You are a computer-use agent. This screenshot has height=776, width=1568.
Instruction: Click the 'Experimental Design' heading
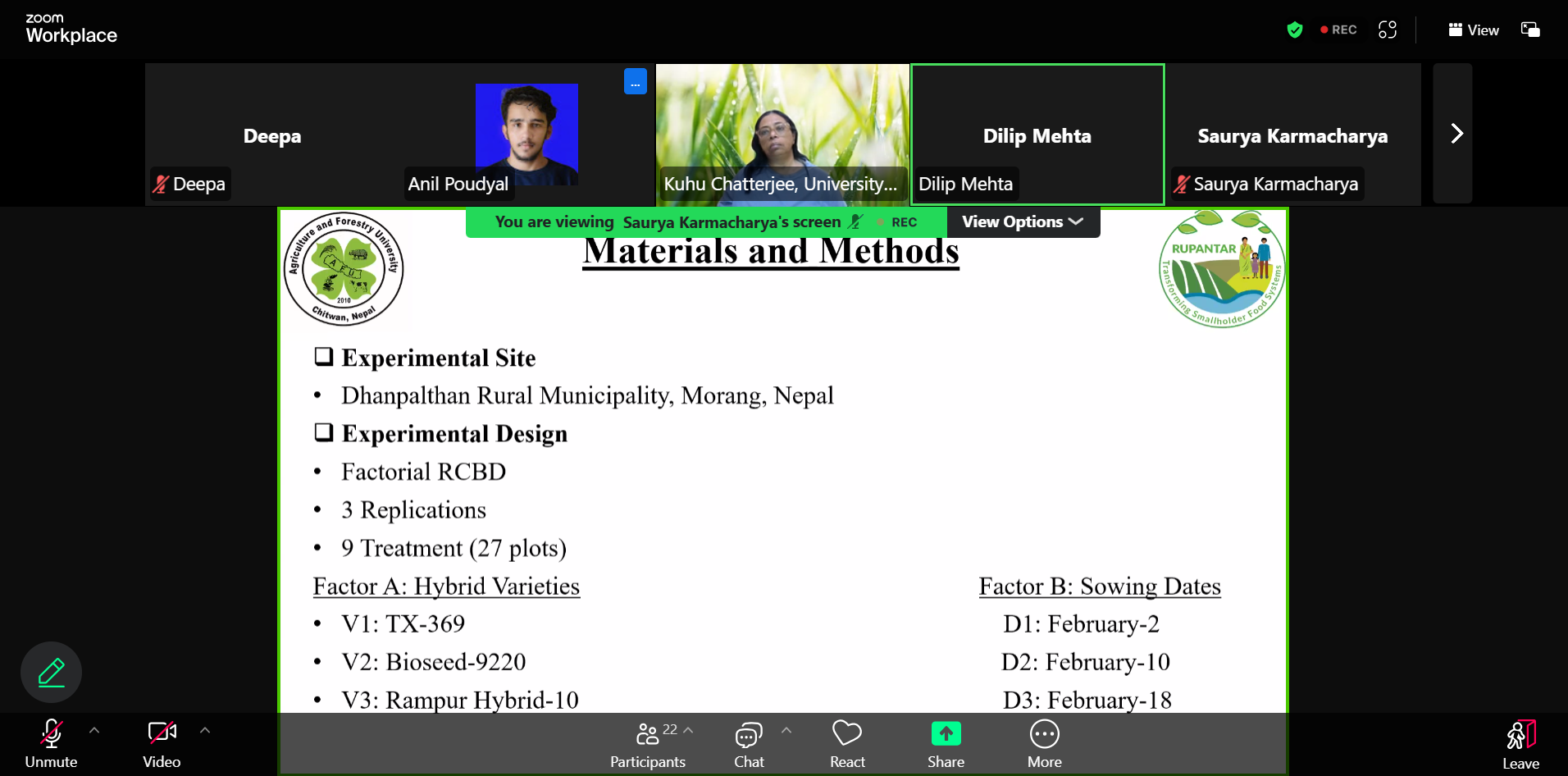pos(454,434)
